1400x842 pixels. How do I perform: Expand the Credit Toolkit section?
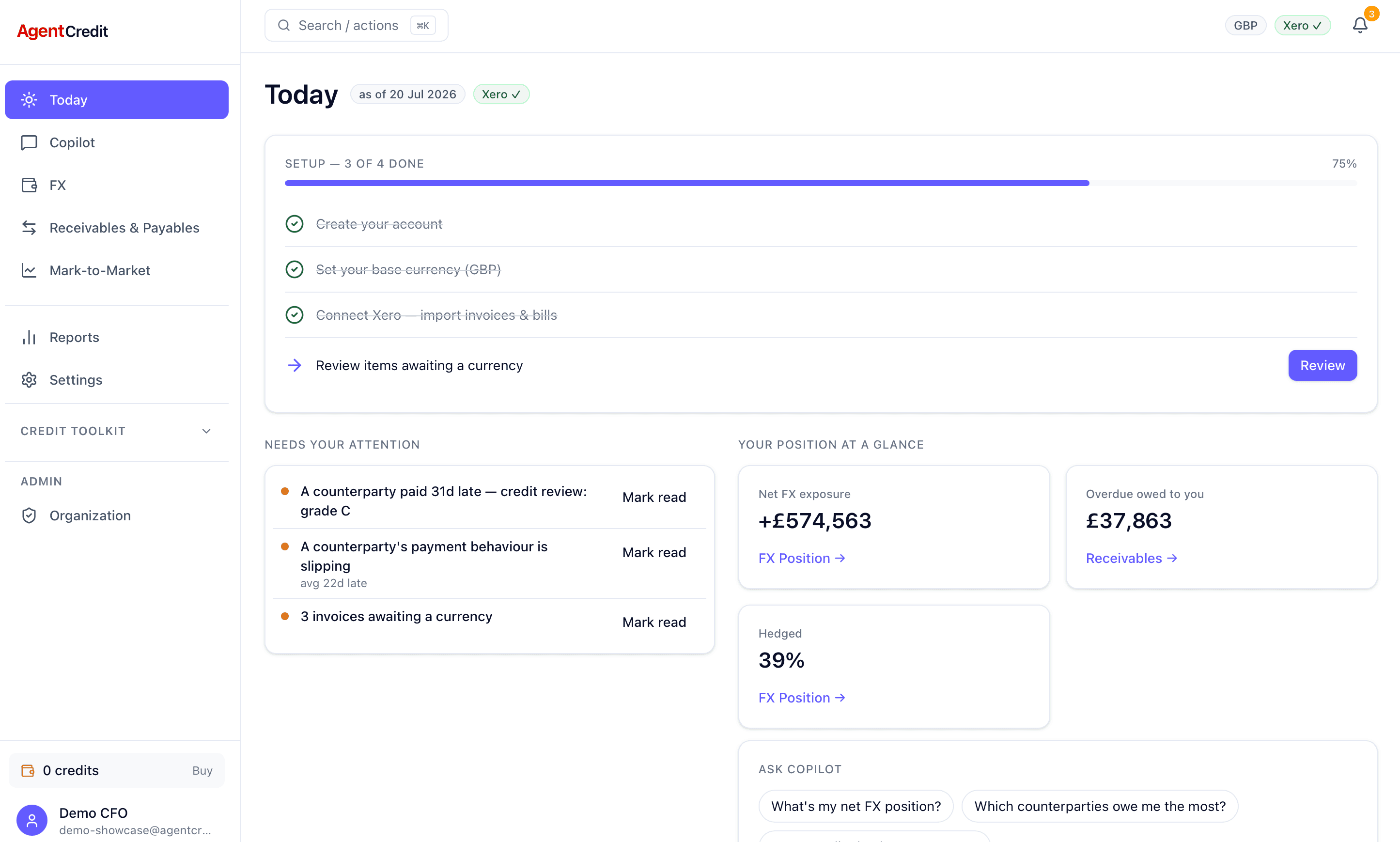116,431
